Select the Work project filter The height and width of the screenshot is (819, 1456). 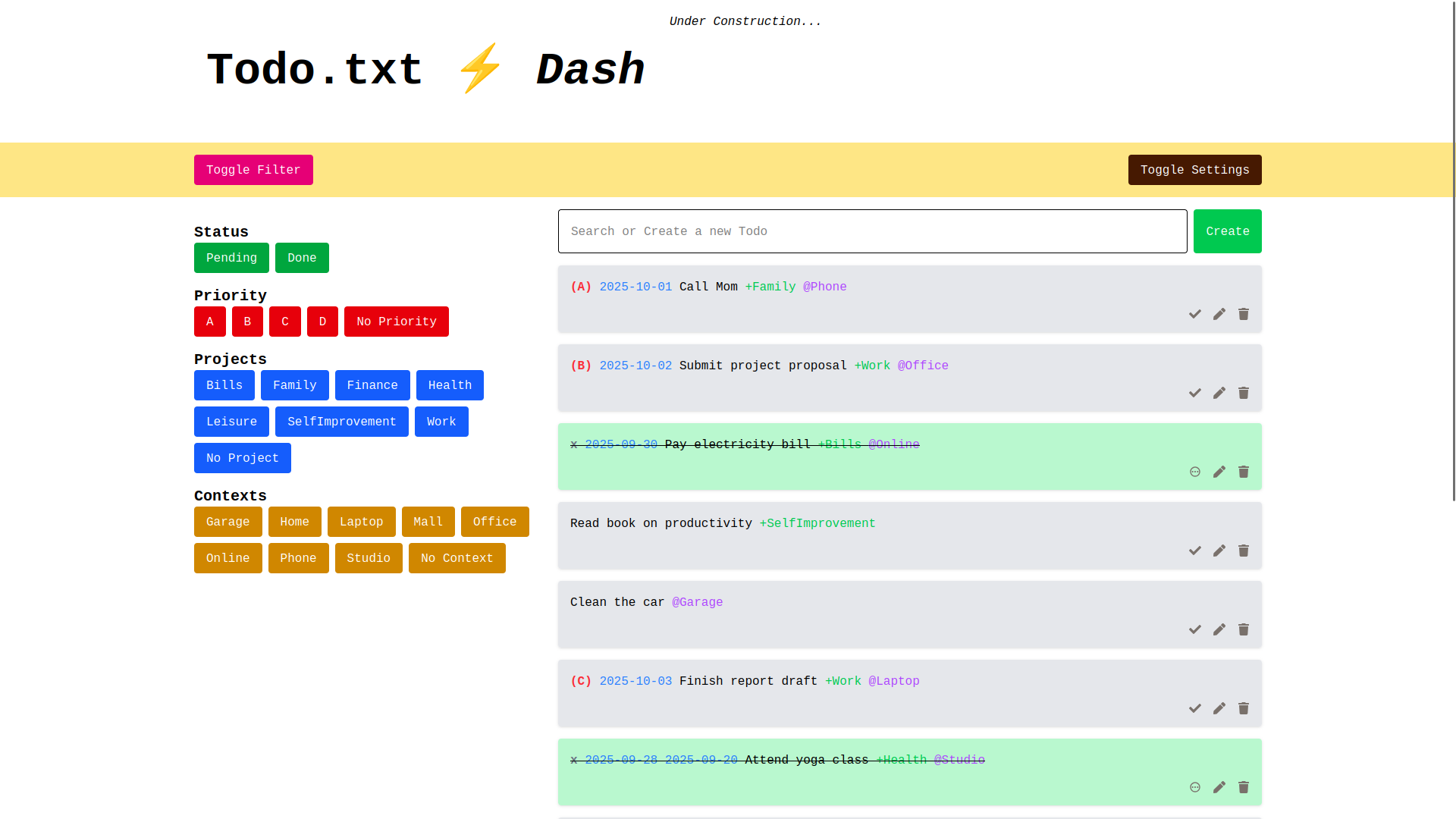pyautogui.click(x=441, y=422)
